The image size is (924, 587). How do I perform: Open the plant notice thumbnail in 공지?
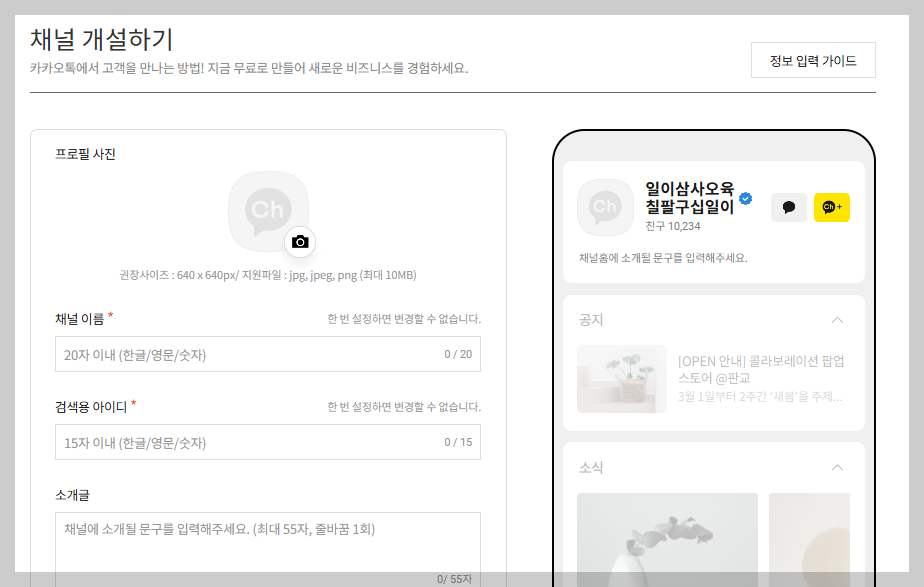pyautogui.click(x=622, y=379)
